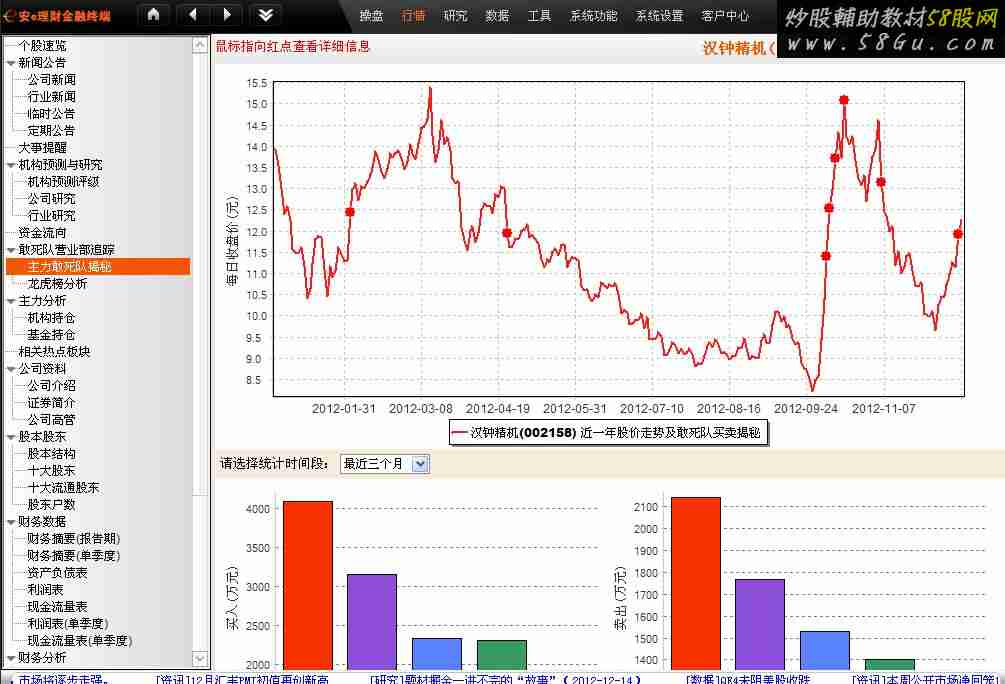This screenshot has height=684, width=1005.
Task: Open 资产负债表 in sidebar tree
Action: pos(57,572)
